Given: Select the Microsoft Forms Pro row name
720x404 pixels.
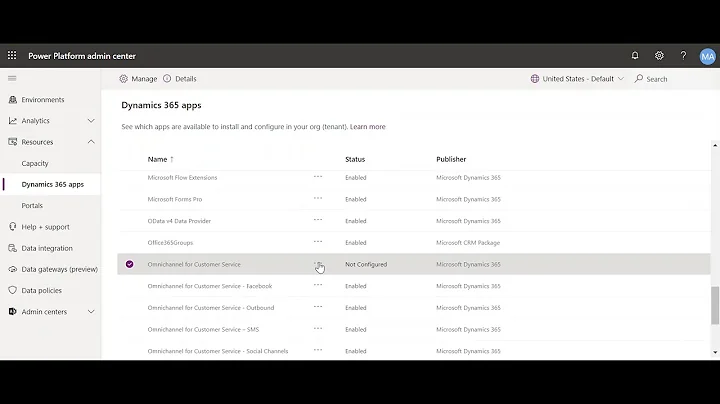Looking at the screenshot, I should (174, 199).
